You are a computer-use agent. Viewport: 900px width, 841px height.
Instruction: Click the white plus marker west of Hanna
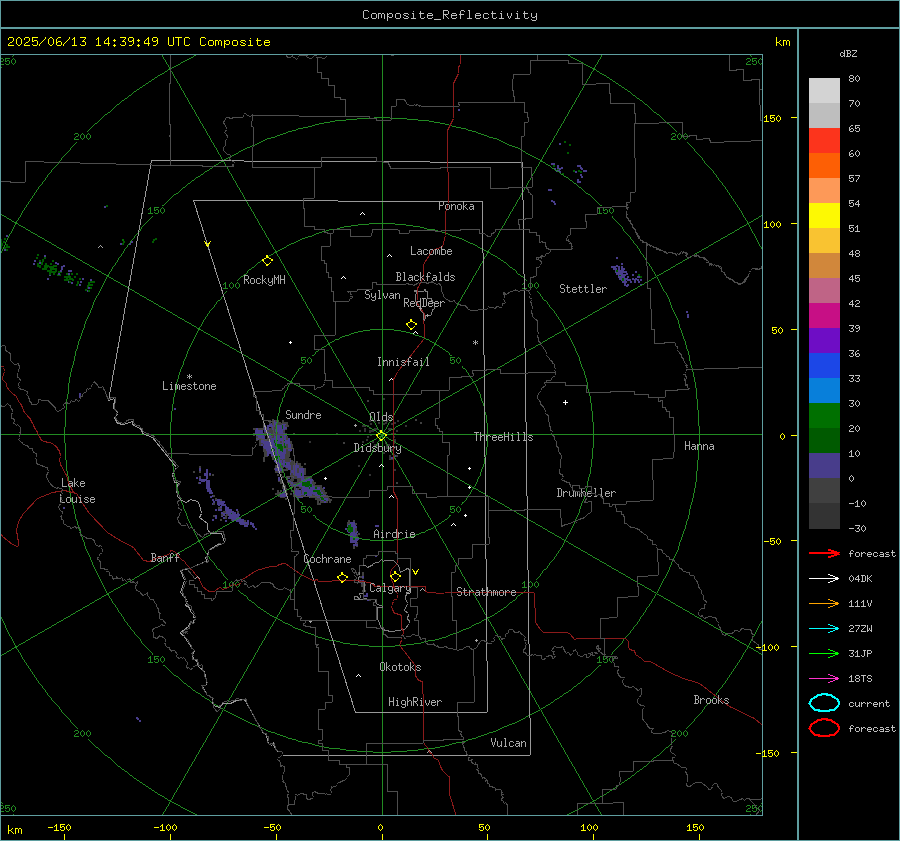coord(565,402)
